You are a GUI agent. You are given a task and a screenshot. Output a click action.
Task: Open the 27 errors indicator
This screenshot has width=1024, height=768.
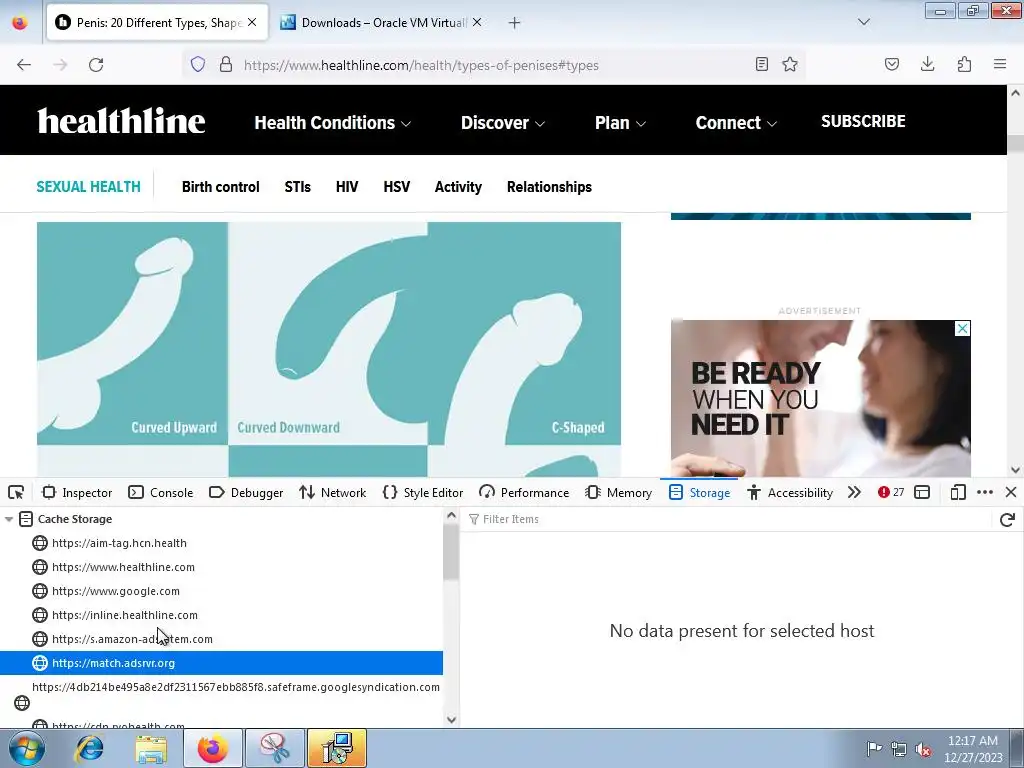click(891, 492)
